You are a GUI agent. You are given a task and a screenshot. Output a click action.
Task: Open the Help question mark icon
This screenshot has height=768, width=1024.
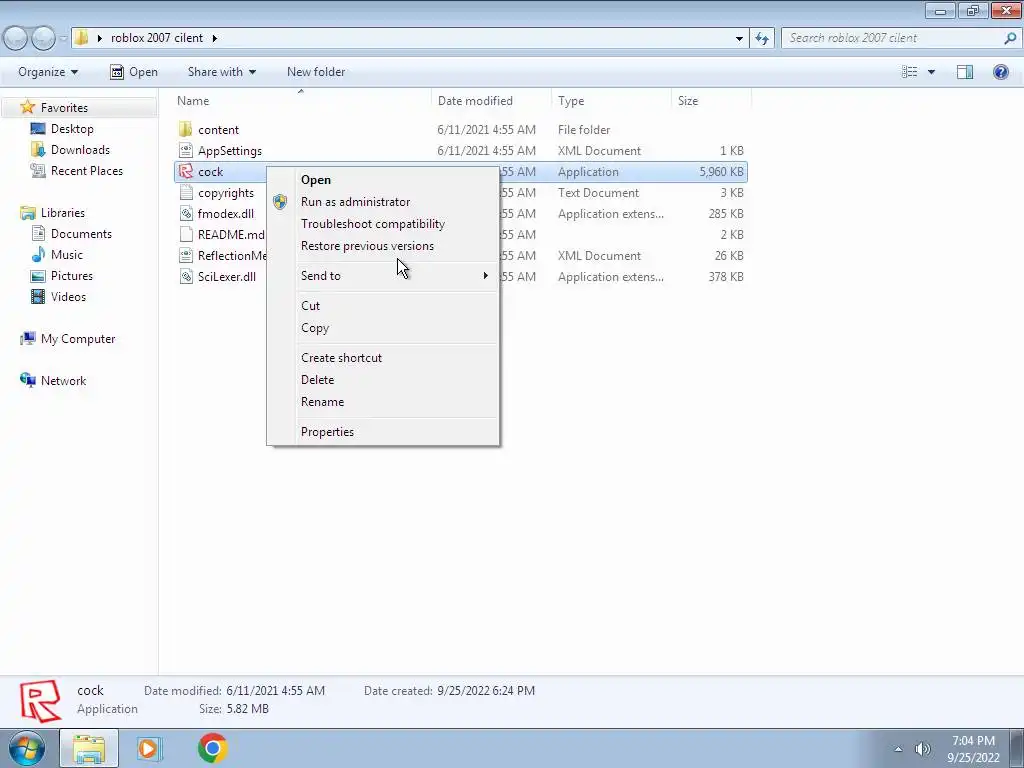coord(1000,72)
